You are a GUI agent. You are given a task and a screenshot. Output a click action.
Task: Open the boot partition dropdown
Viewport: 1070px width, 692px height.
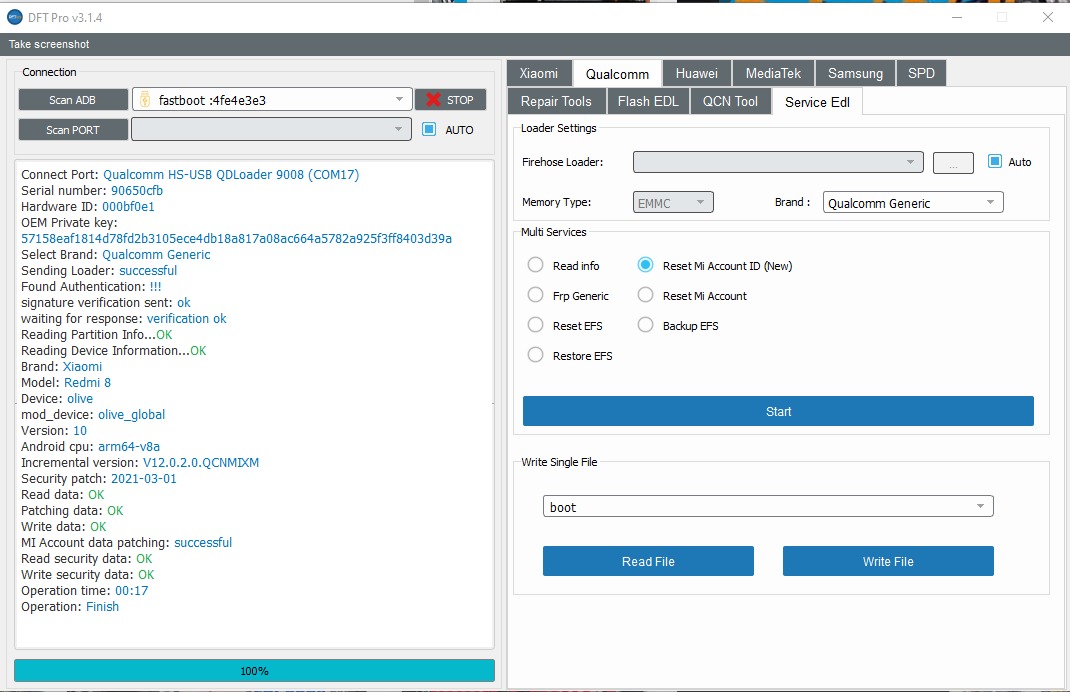(768, 506)
